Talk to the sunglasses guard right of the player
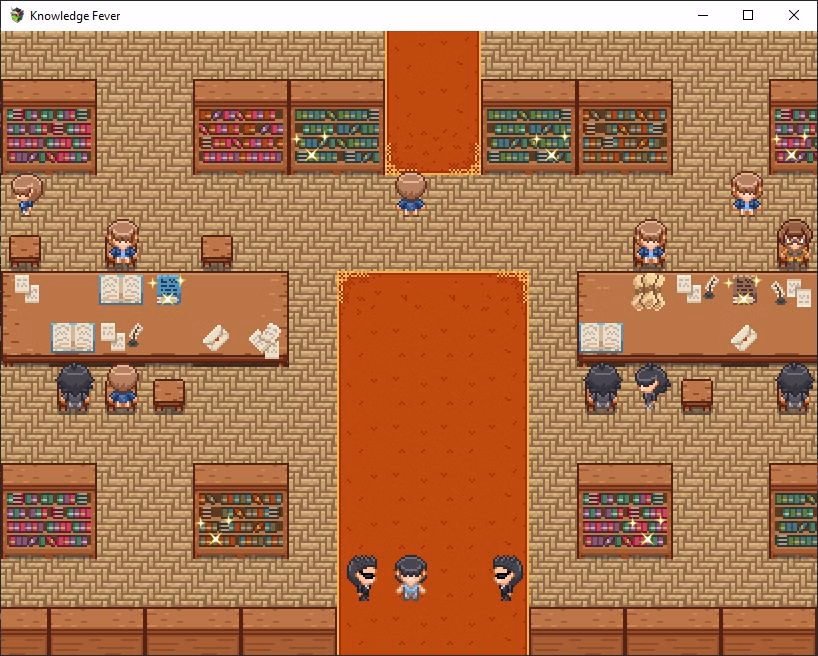The image size is (818, 656). pos(507,578)
